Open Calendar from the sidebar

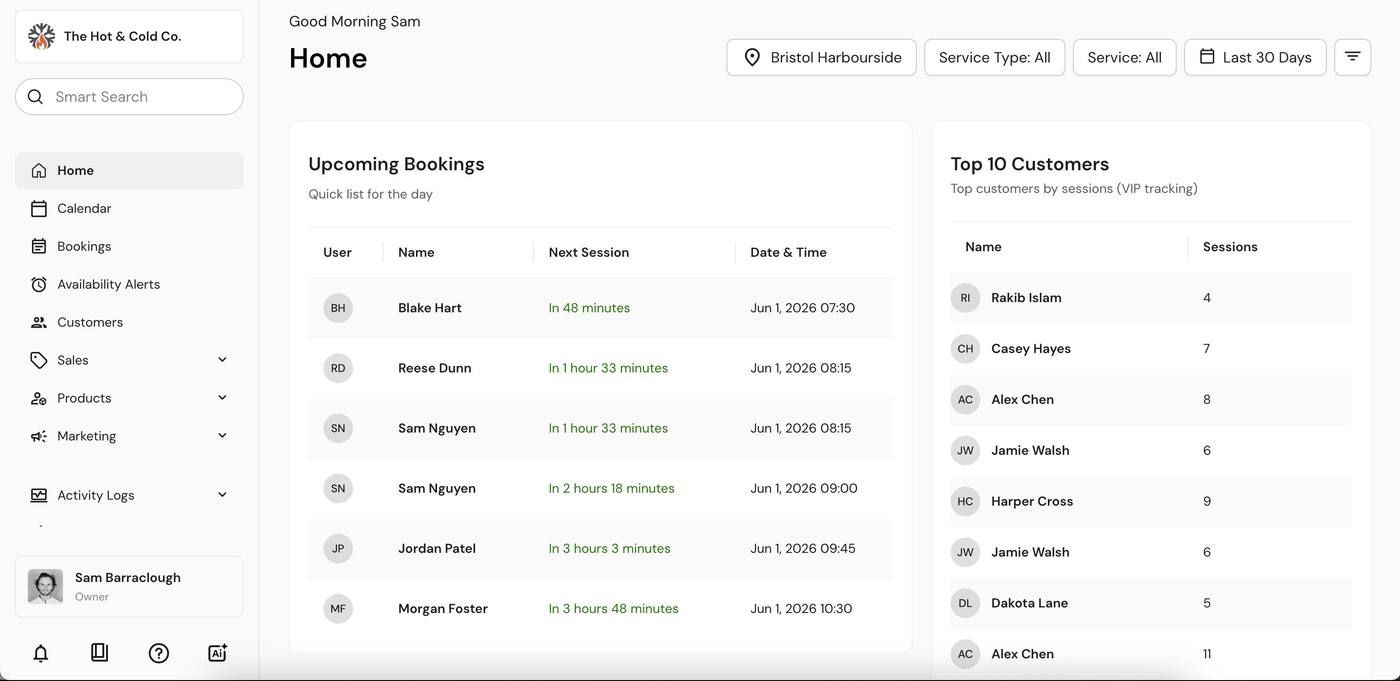[x=129, y=209]
